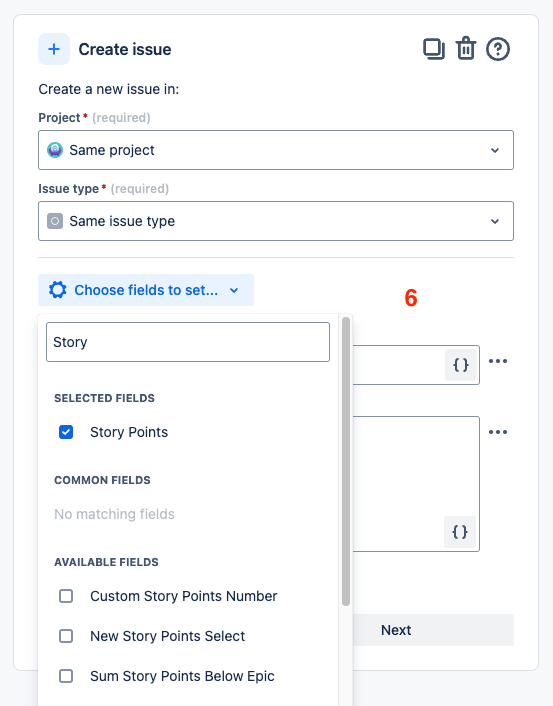Screen dimensions: 553x706
Task: Open the Same issue type dropdown
Action: (x=276, y=221)
